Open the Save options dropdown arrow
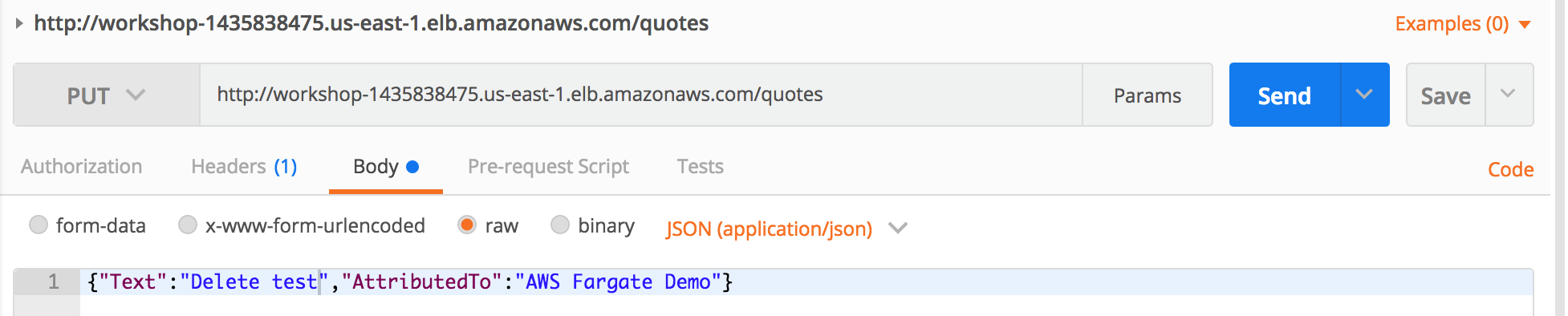1568x316 pixels. tap(1509, 95)
